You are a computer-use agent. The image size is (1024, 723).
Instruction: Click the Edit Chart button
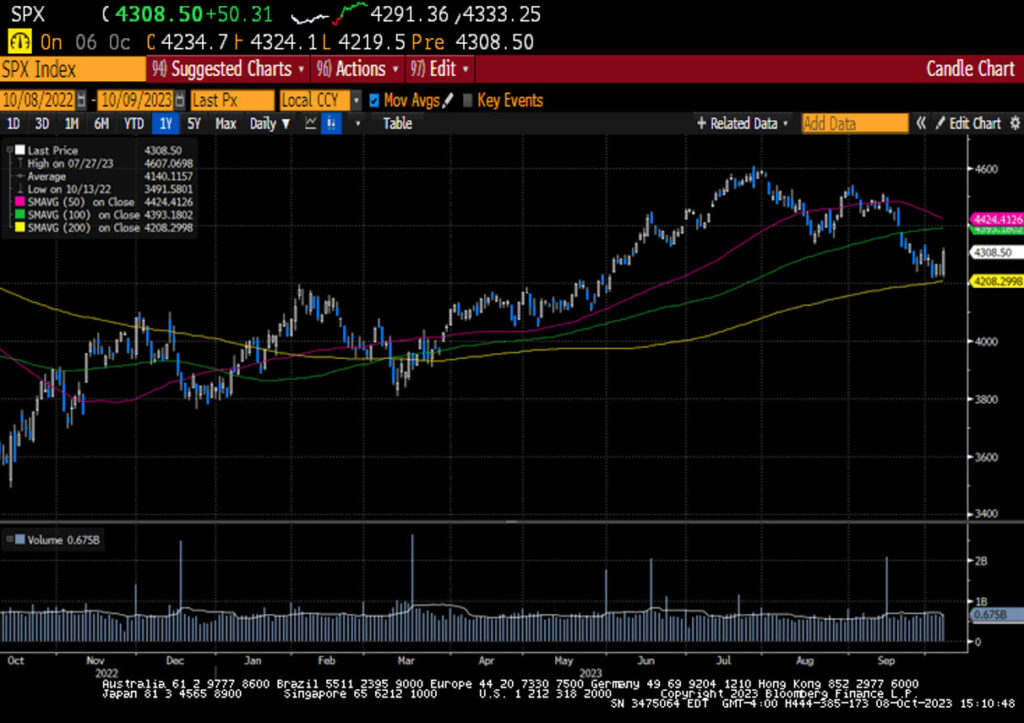point(967,123)
